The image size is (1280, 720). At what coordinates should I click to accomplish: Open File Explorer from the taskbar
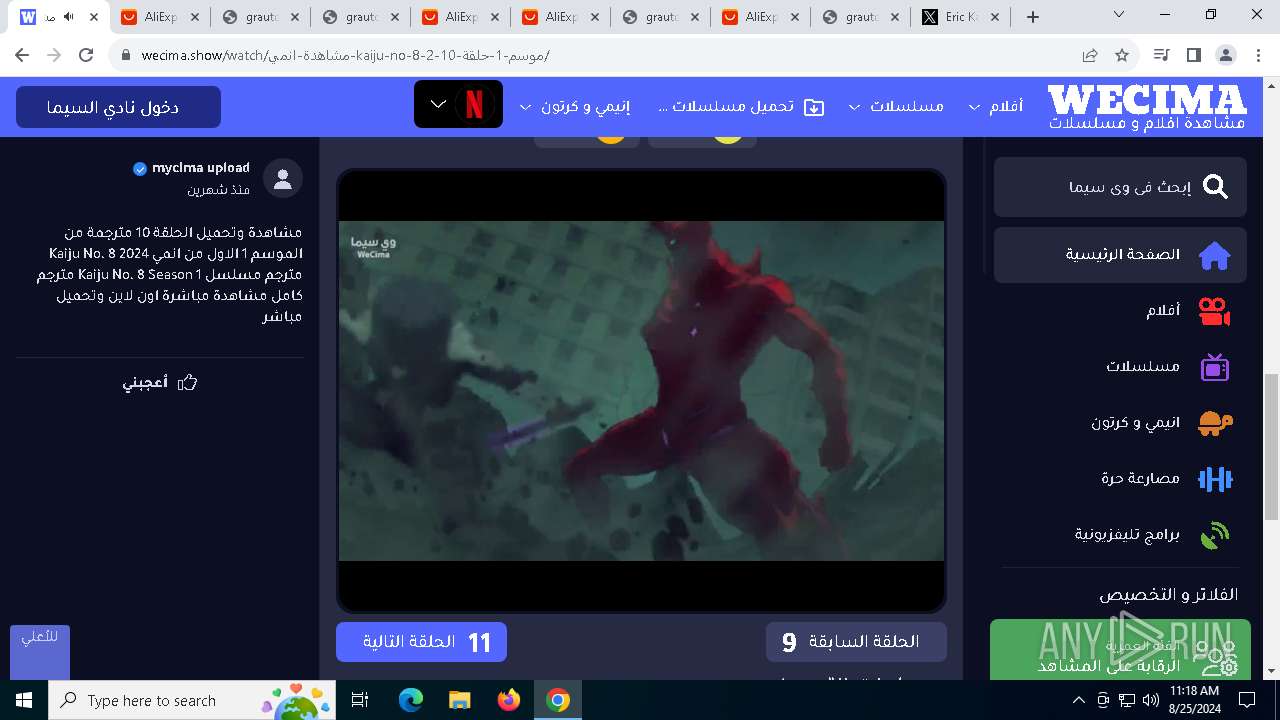(x=459, y=700)
